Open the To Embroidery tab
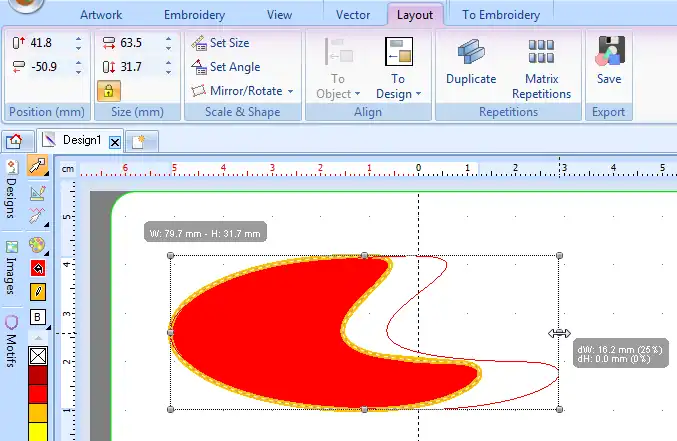This screenshot has height=441, width=677. click(501, 15)
